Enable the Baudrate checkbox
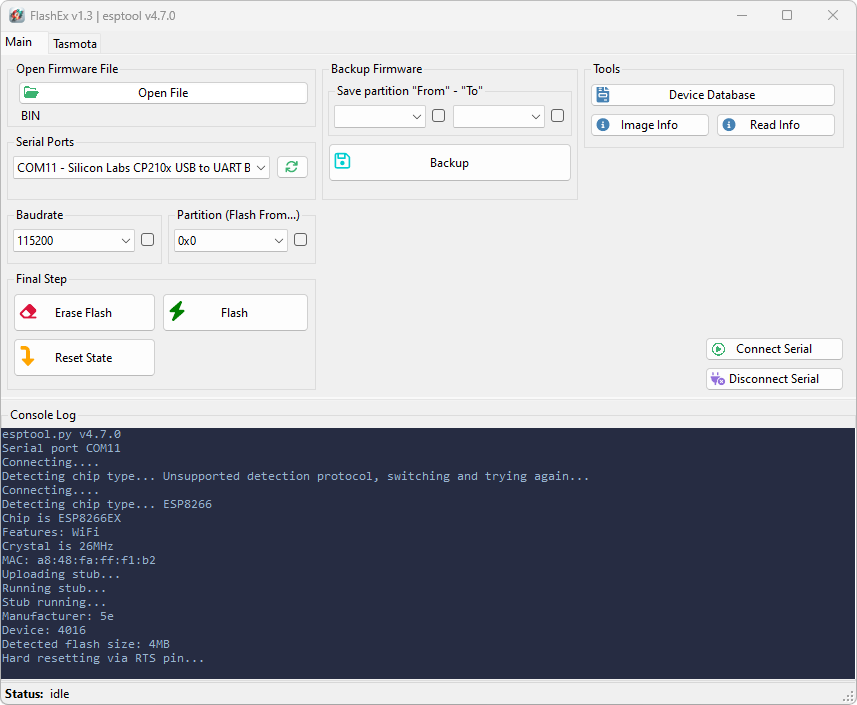857x705 pixels. click(x=148, y=240)
